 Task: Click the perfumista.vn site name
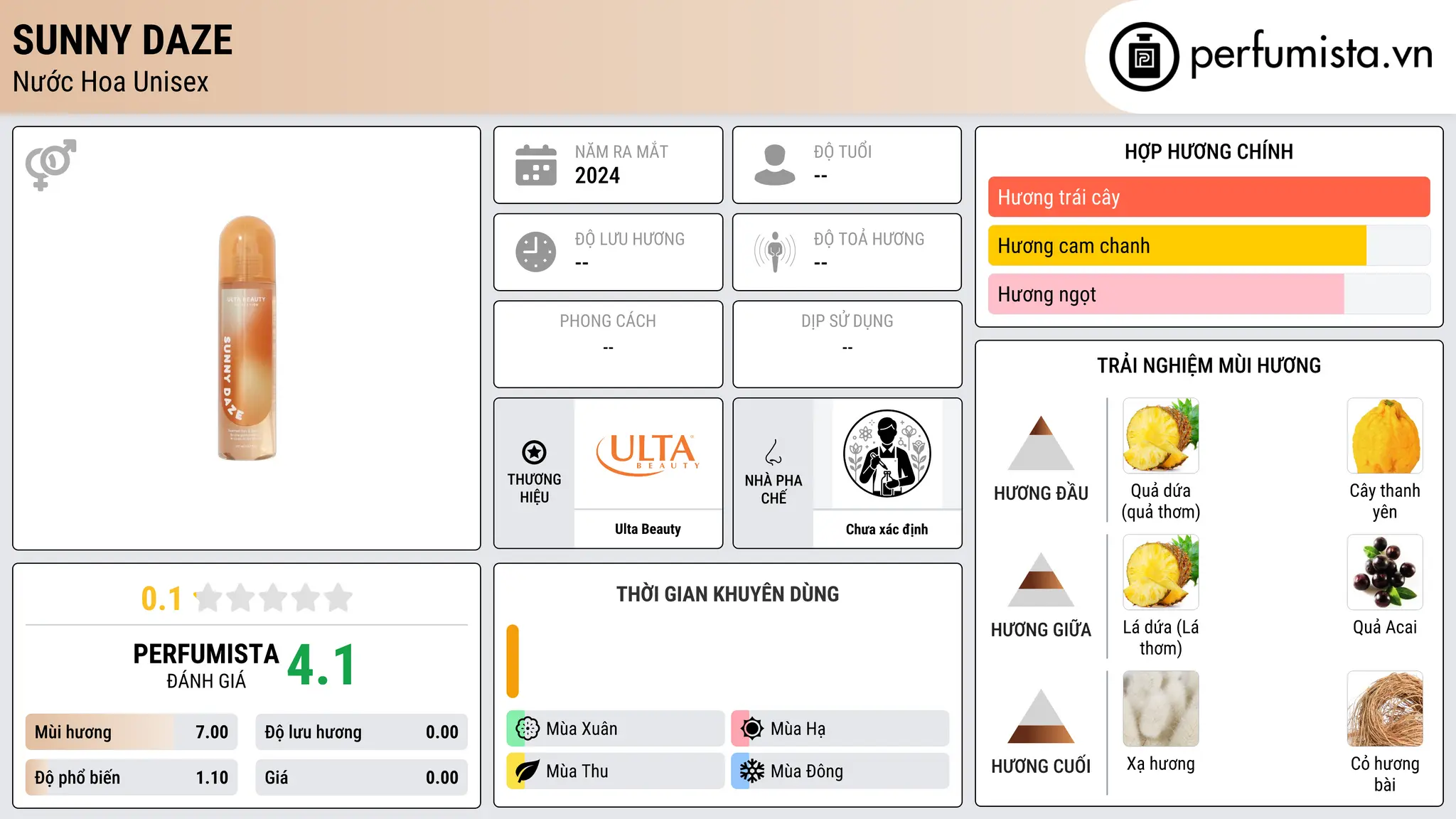click(x=1311, y=54)
